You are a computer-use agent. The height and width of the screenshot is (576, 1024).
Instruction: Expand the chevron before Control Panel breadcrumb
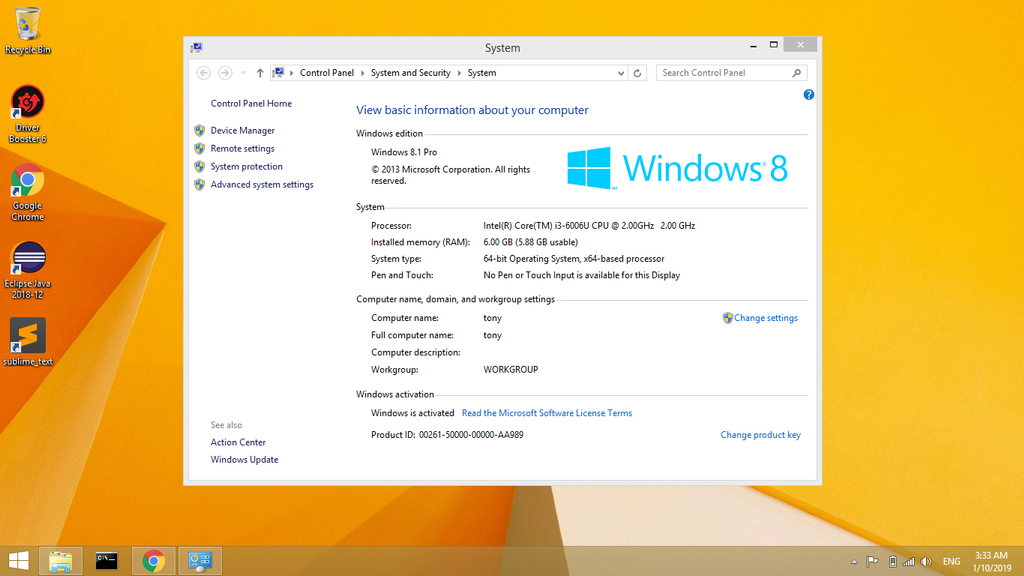(x=292, y=73)
